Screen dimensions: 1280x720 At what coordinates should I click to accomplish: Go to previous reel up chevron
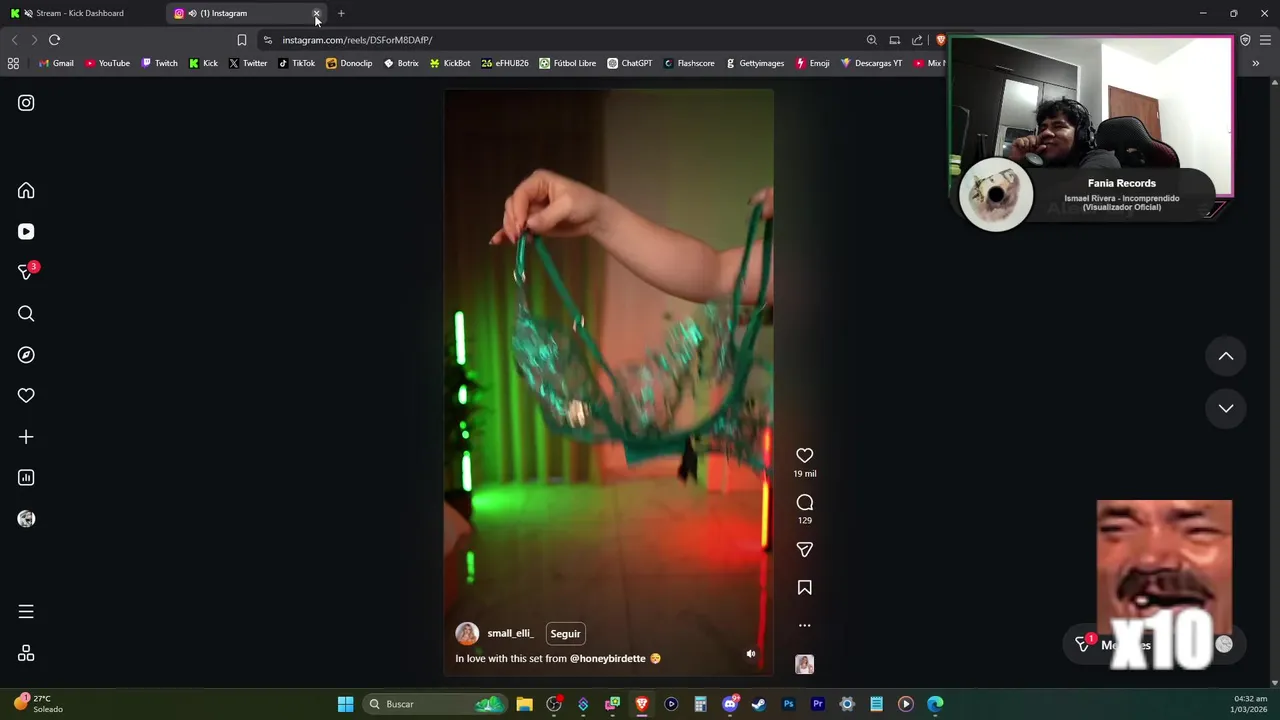pyautogui.click(x=1226, y=356)
